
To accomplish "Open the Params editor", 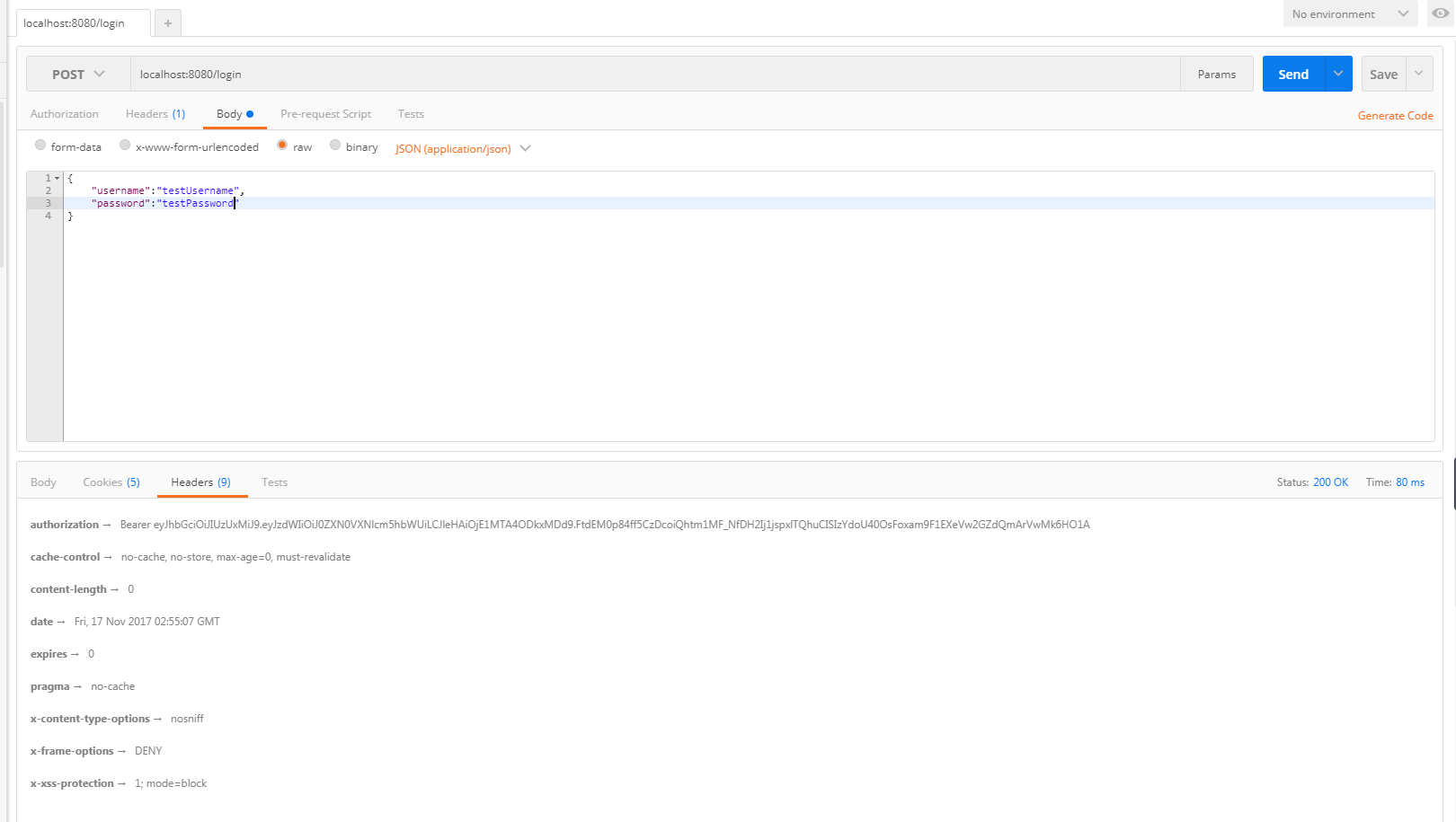I will pos(1217,74).
